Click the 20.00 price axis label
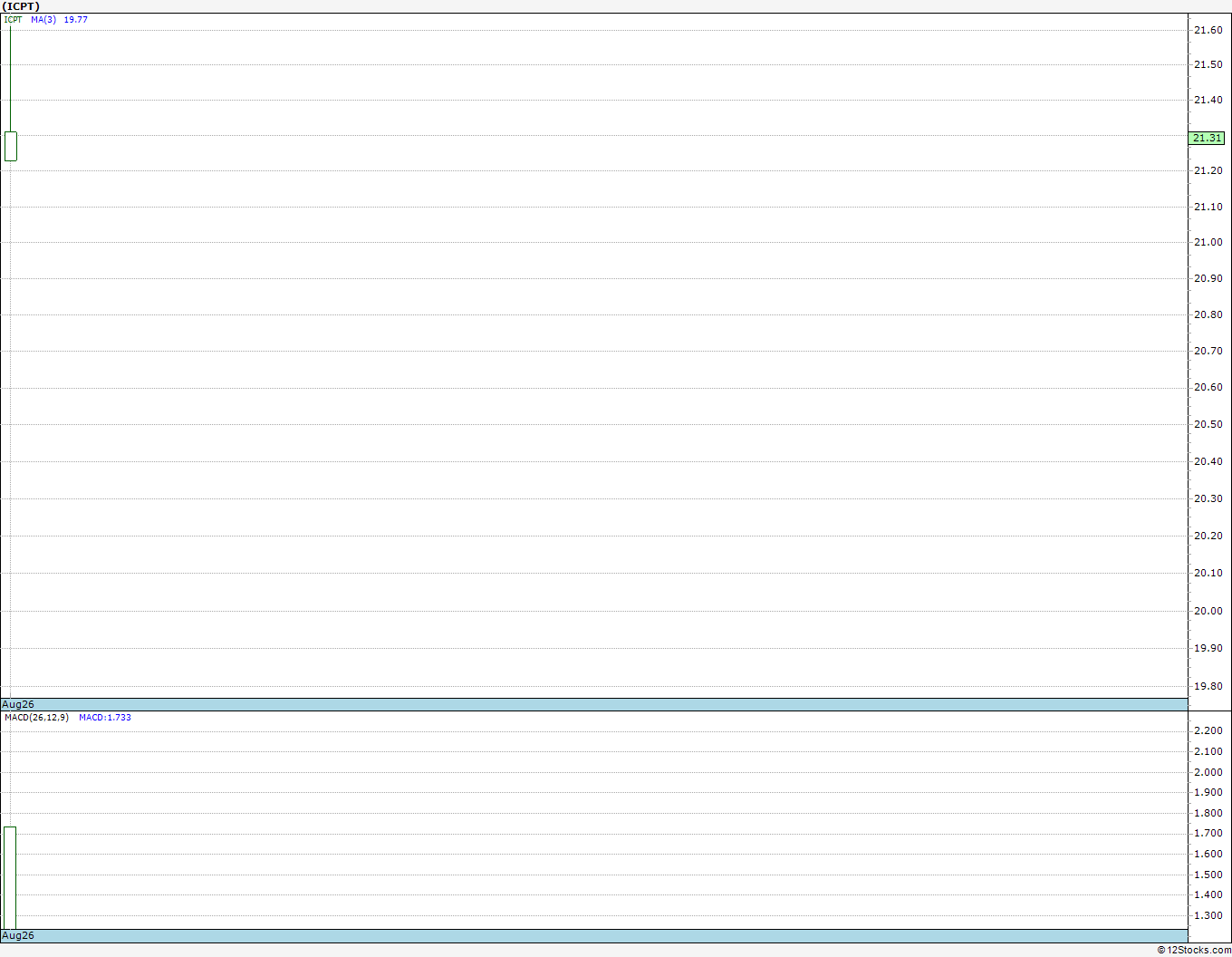Viewport: 1232px width, 957px height. 1208,611
